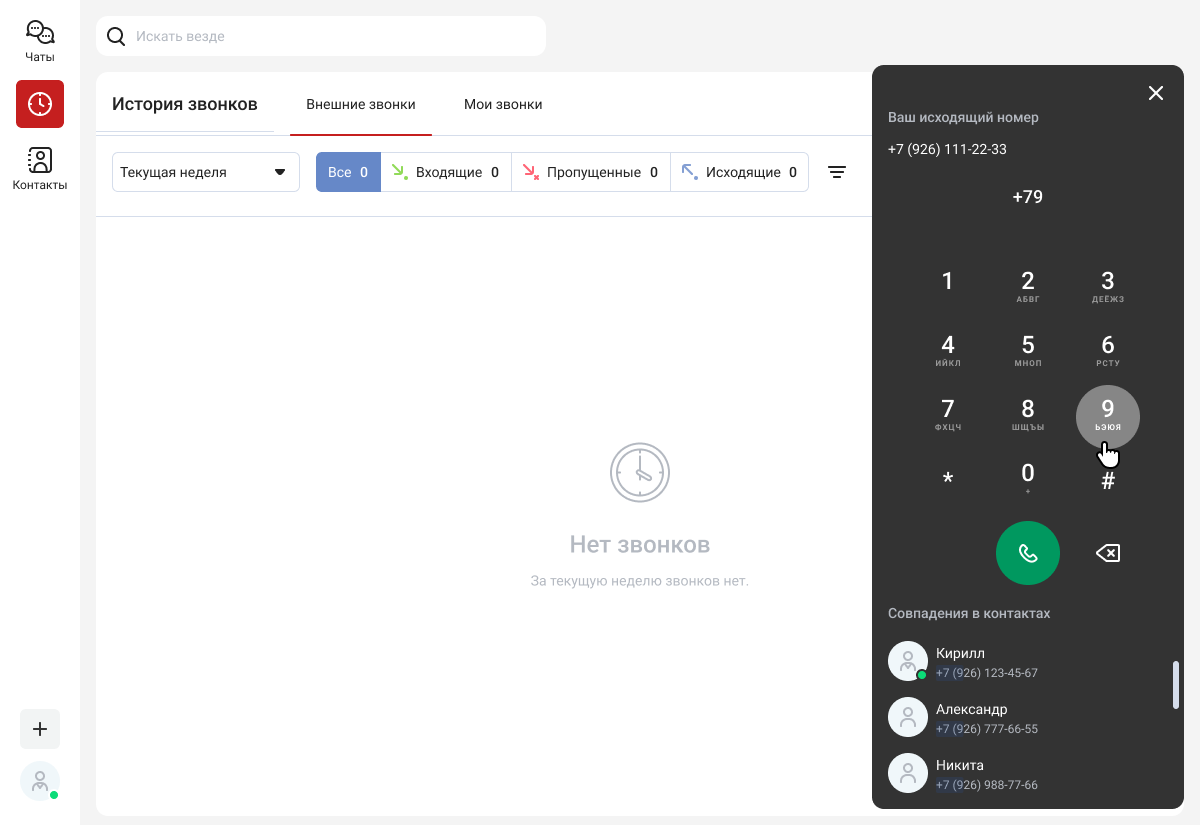Filter by Исходящие calls
The height and width of the screenshot is (825, 1200).
(x=739, y=172)
